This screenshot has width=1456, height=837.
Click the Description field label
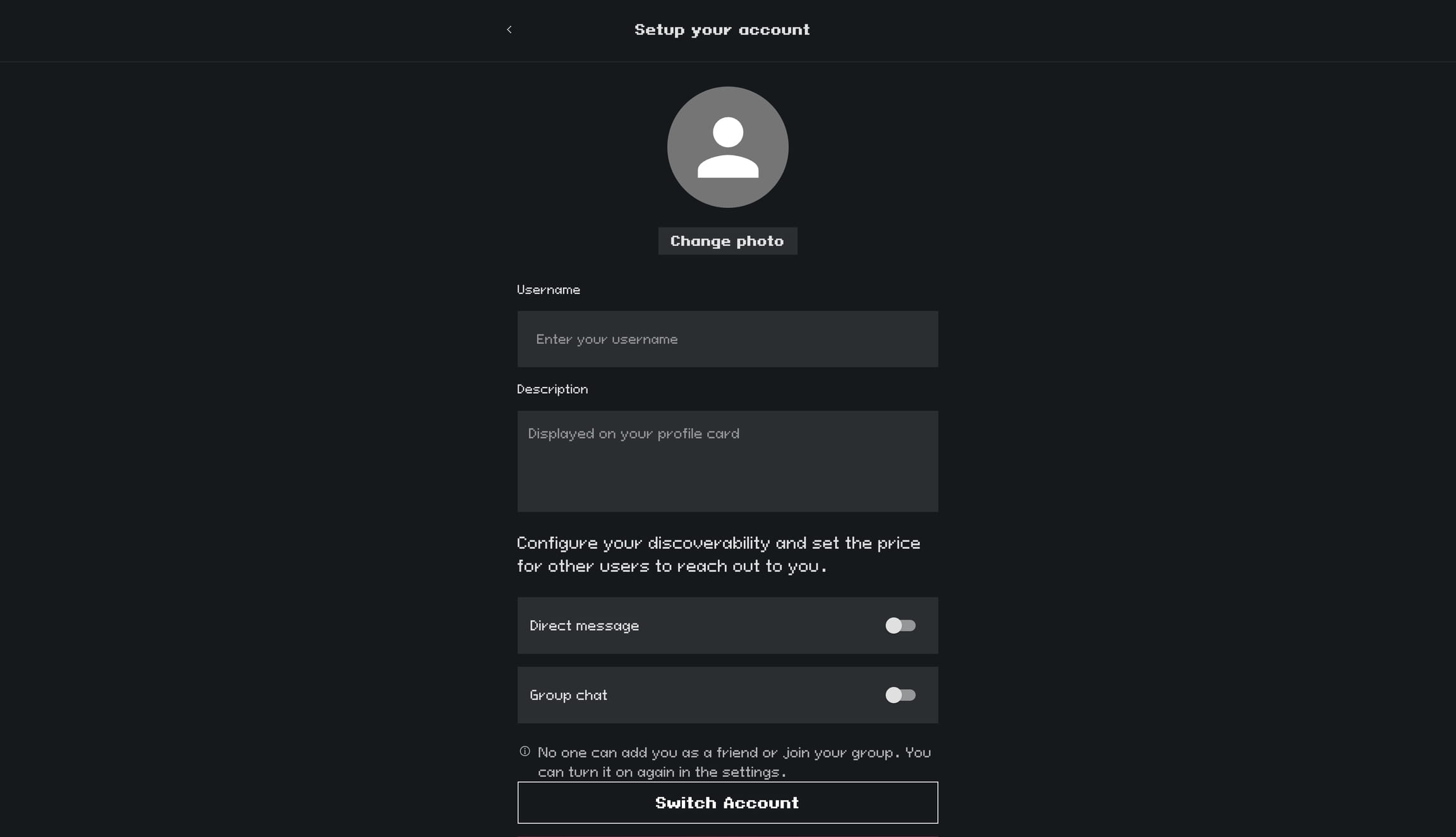[x=552, y=389]
